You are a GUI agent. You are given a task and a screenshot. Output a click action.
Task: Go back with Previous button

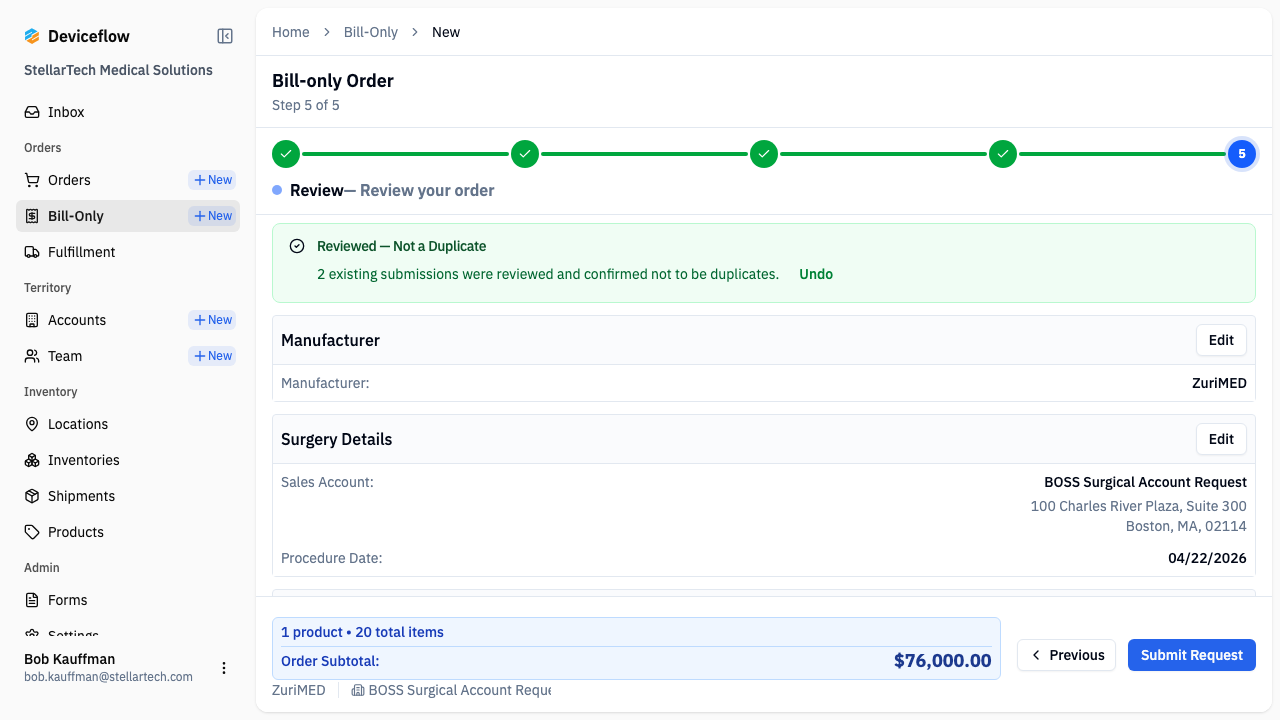pyautogui.click(x=1067, y=655)
